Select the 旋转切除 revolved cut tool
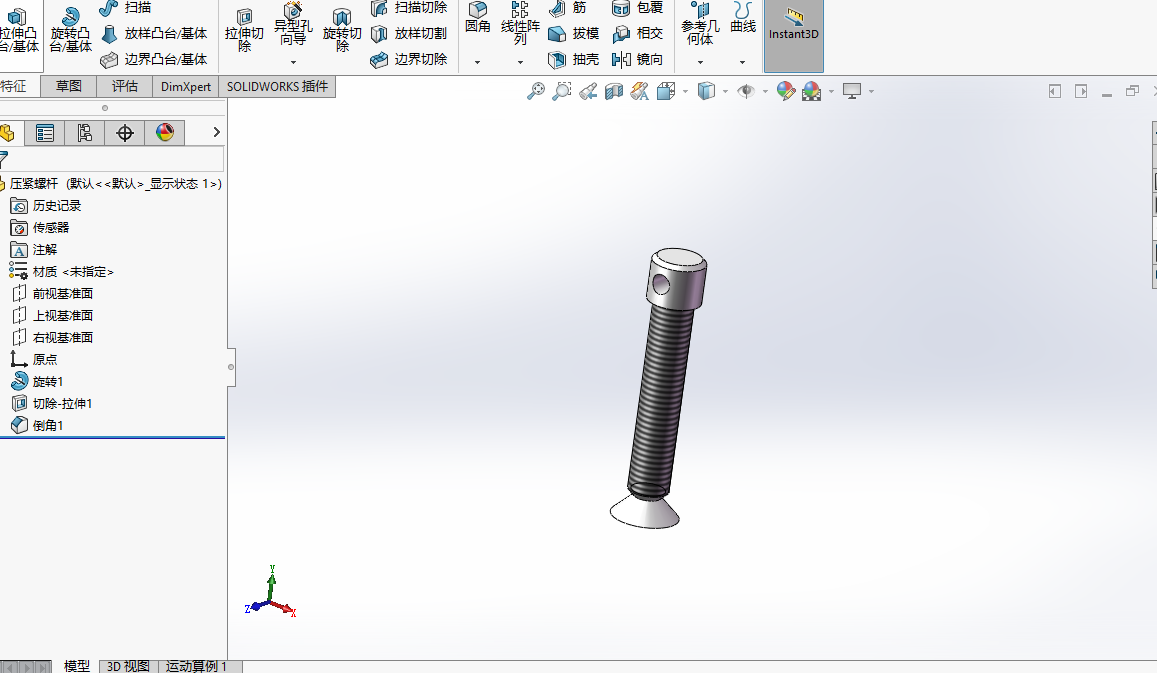This screenshot has height=673, width=1157. pyautogui.click(x=342, y=30)
